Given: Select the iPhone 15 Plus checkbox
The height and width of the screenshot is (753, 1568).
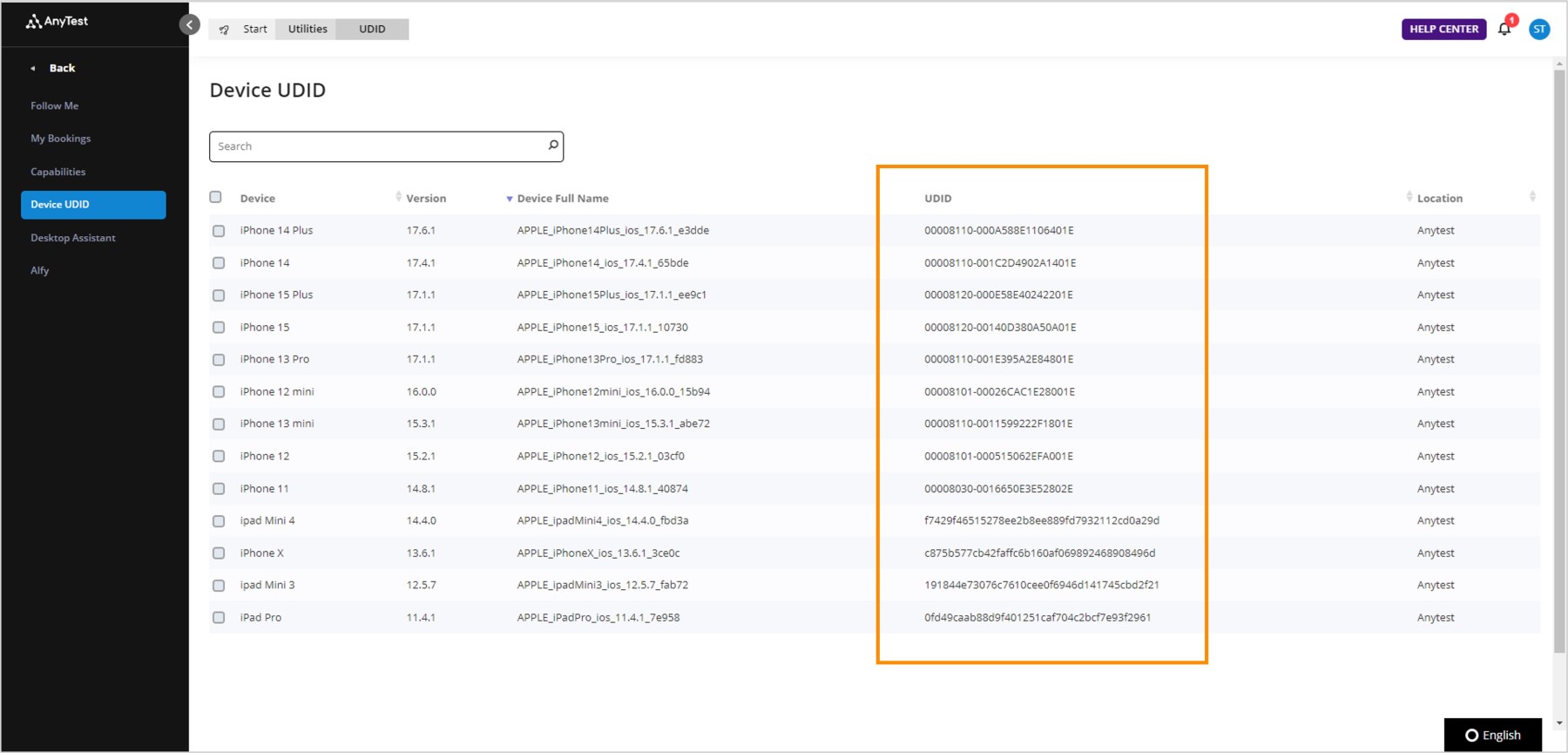Looking at the screenshot, I should tap(219, 295).
